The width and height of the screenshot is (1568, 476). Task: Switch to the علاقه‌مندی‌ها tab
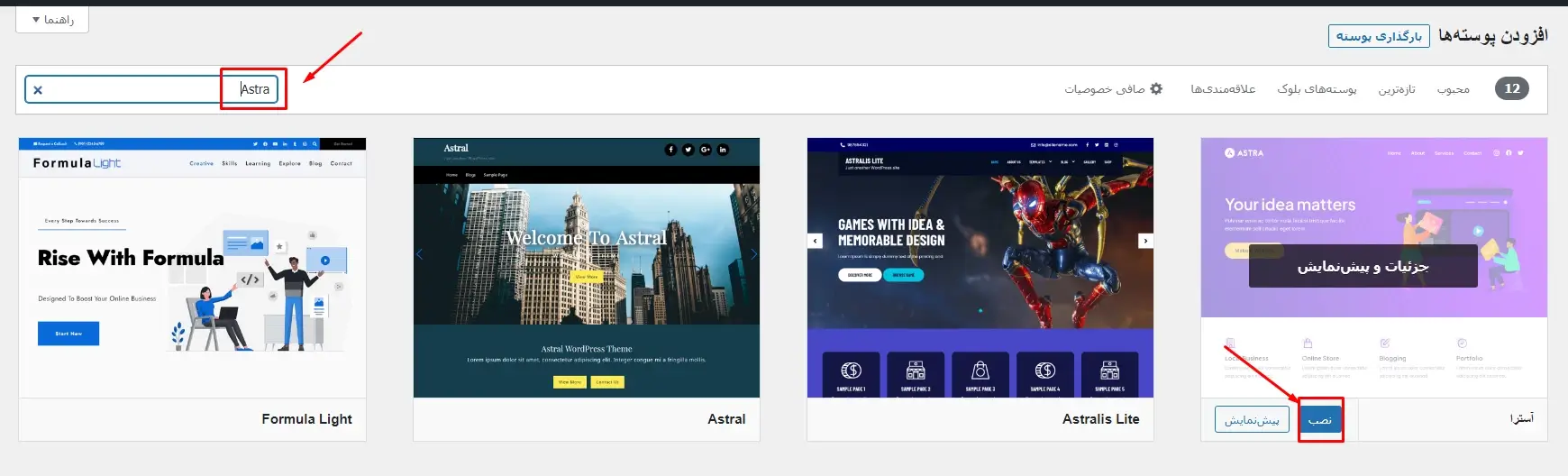(x=1223, y=88)
